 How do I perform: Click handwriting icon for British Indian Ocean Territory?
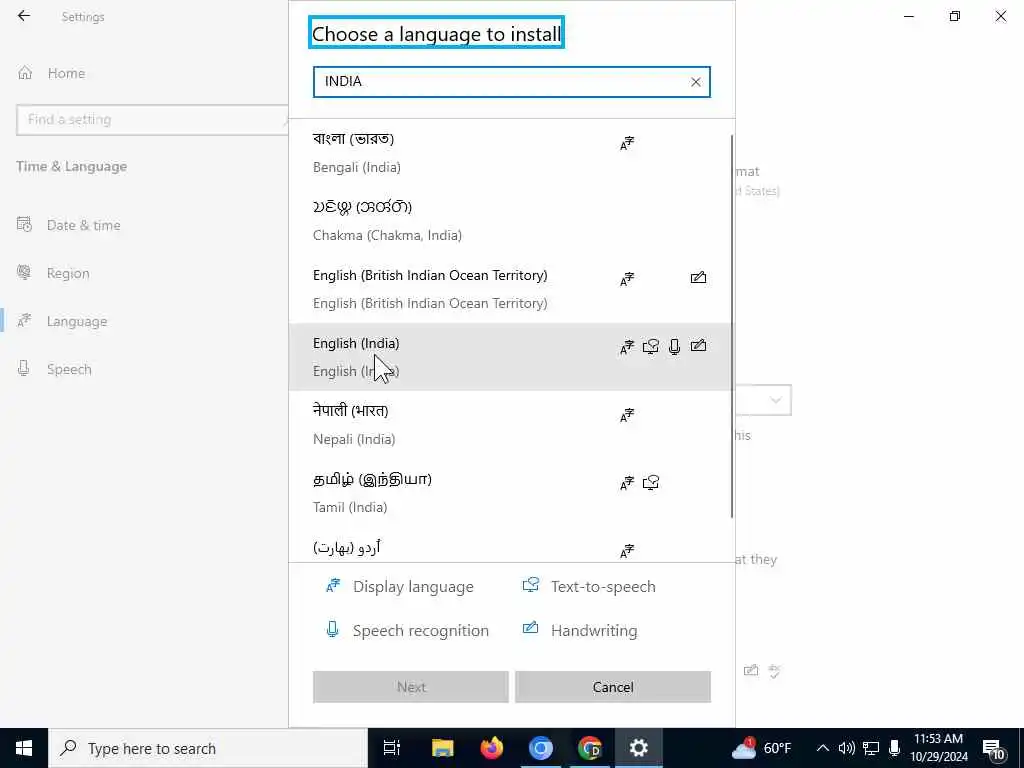pyautogui.click(x=698, y=278)
